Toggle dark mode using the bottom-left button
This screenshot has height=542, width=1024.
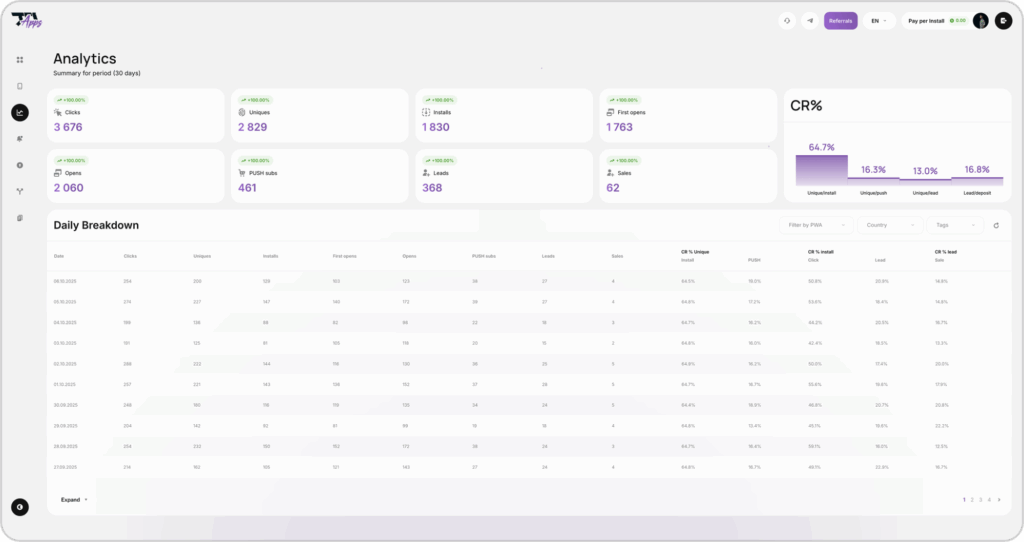20,507
